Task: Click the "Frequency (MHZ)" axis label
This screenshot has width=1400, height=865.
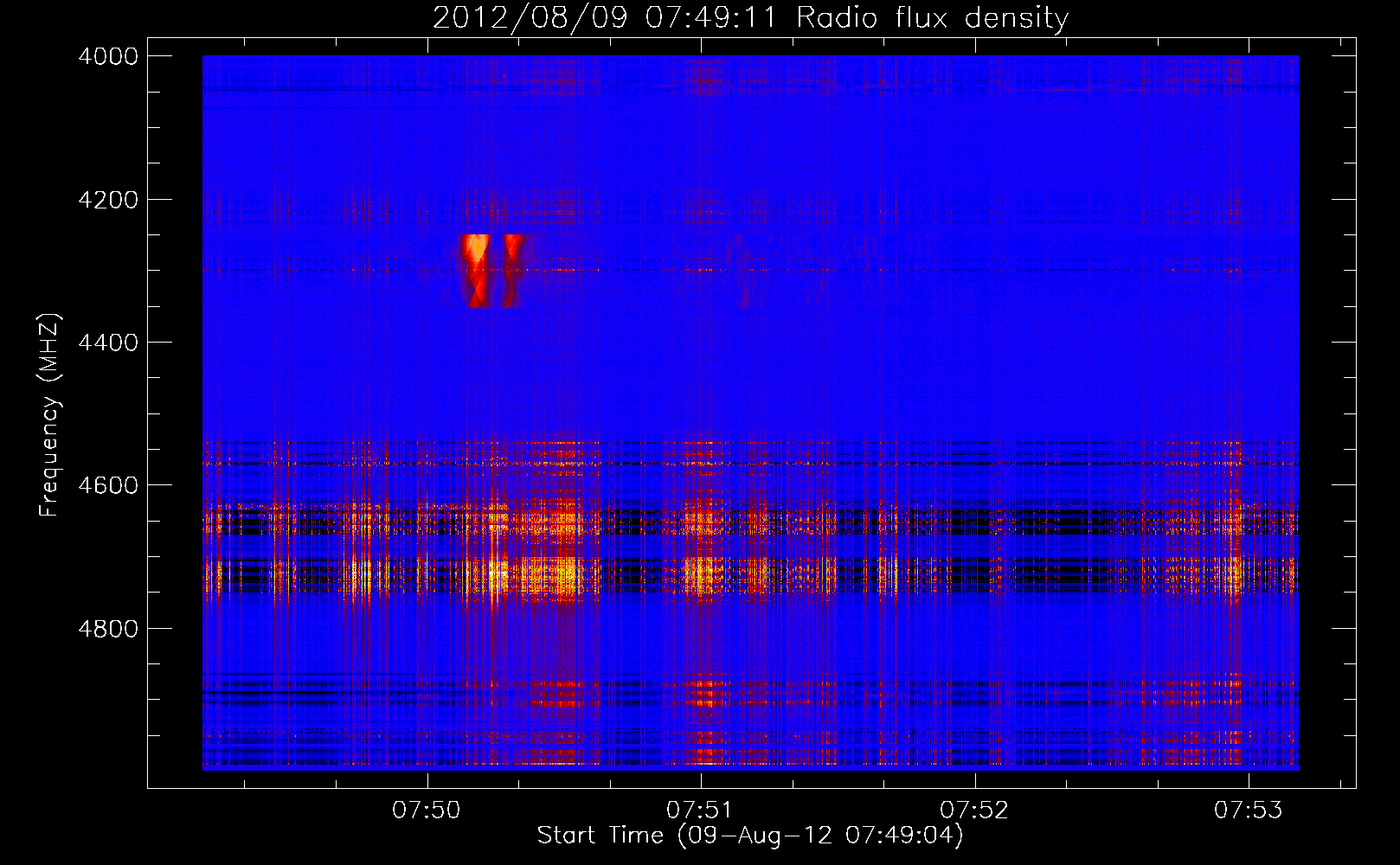Action: [x=49, y=415]
